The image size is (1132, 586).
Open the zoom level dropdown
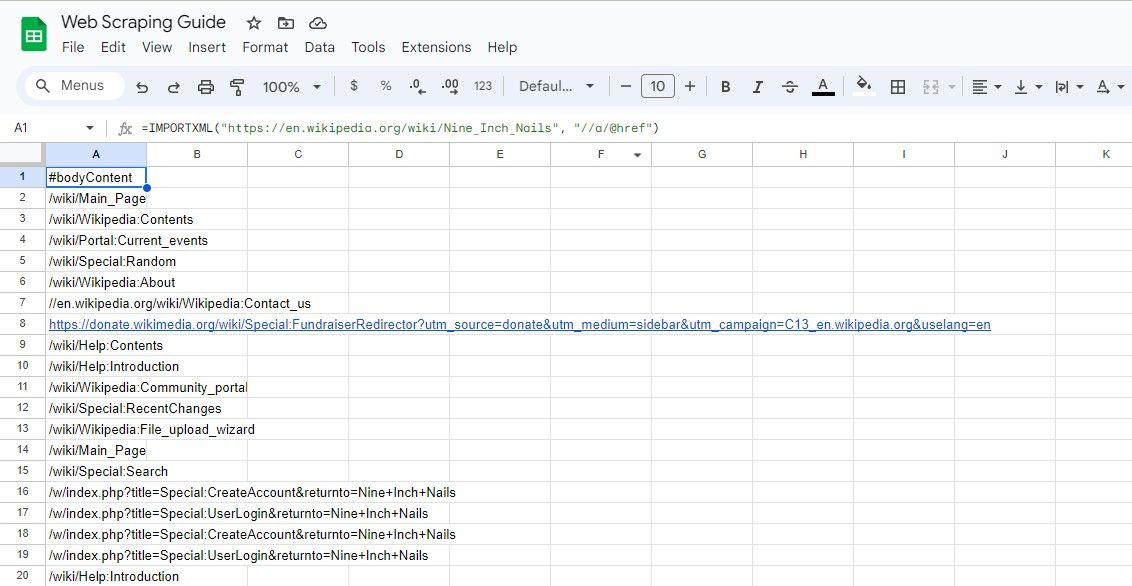290,86
